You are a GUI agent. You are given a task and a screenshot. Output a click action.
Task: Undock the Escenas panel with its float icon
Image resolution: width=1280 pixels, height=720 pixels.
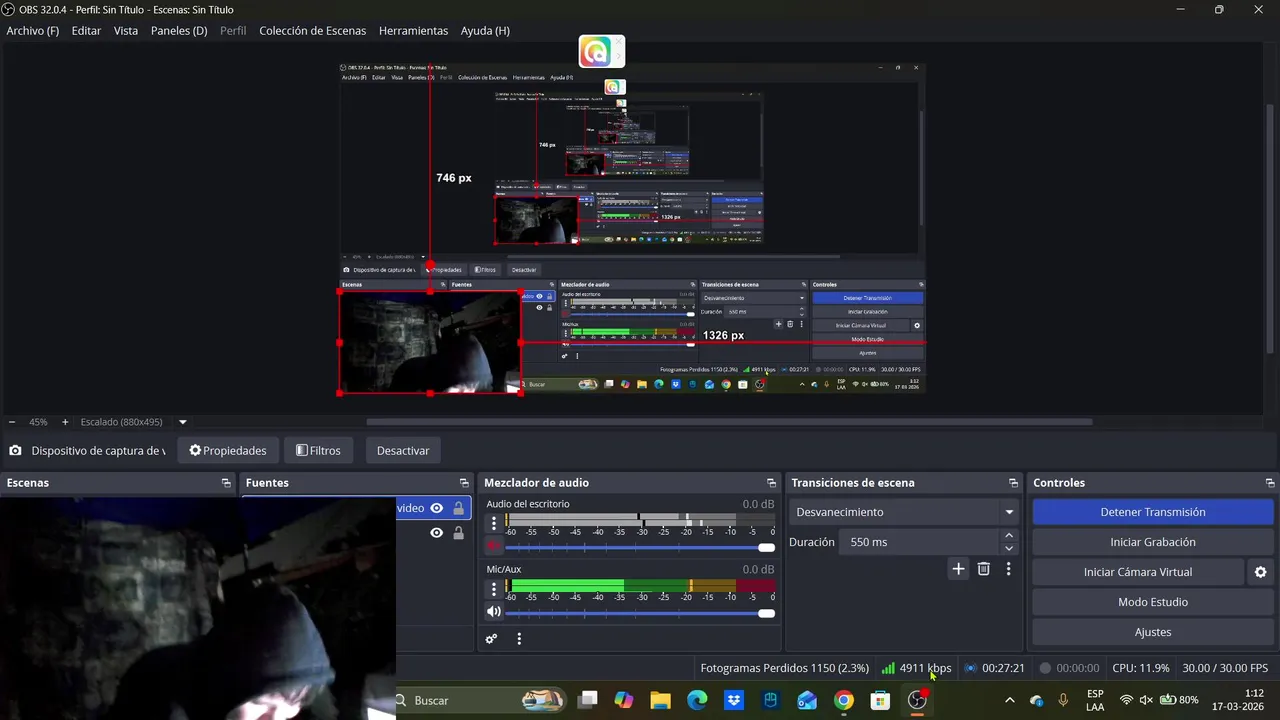click(226, 483)
